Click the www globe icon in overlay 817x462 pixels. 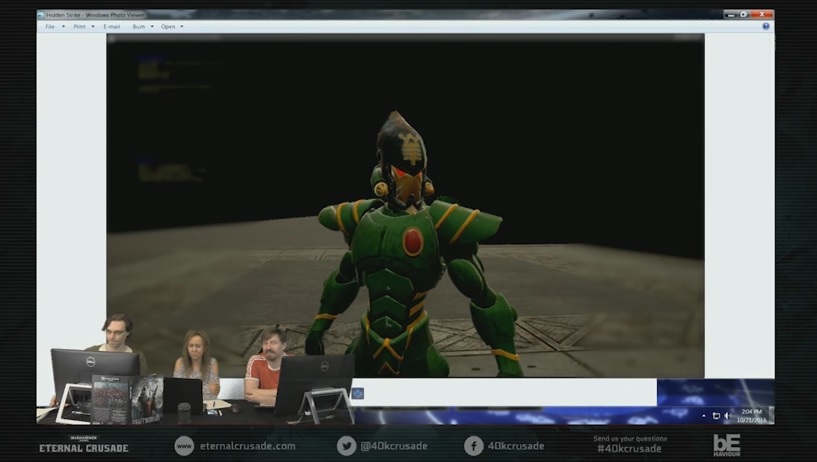point(184,446)
